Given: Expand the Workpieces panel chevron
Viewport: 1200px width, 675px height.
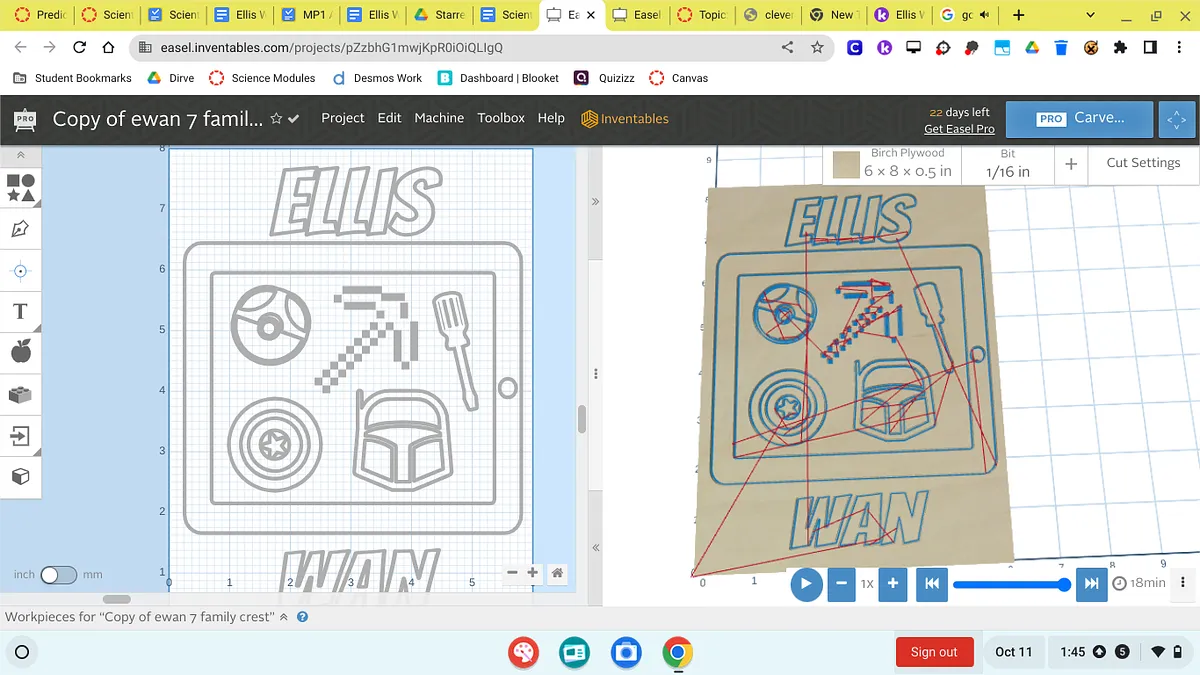Looking at the screenshot, I should [x=283, y=617].
